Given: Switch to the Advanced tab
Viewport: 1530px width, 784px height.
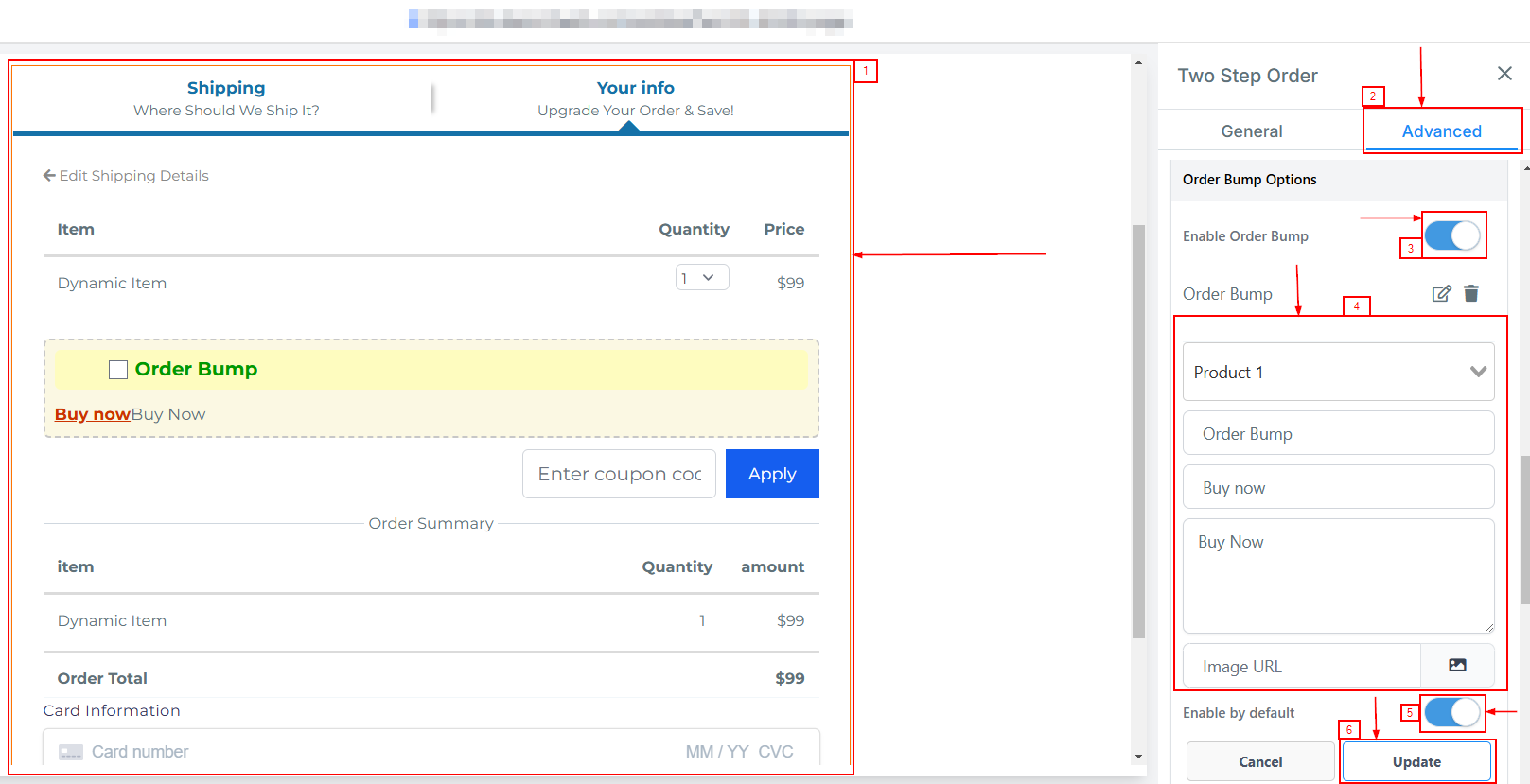Looking at the screenshot, I should pyautogui.click(x=1442, y=131).
